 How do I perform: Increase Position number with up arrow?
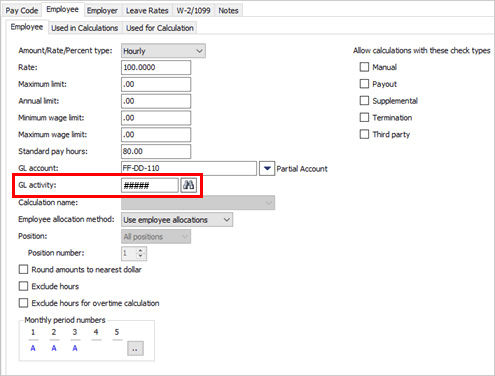coord(141,250)
